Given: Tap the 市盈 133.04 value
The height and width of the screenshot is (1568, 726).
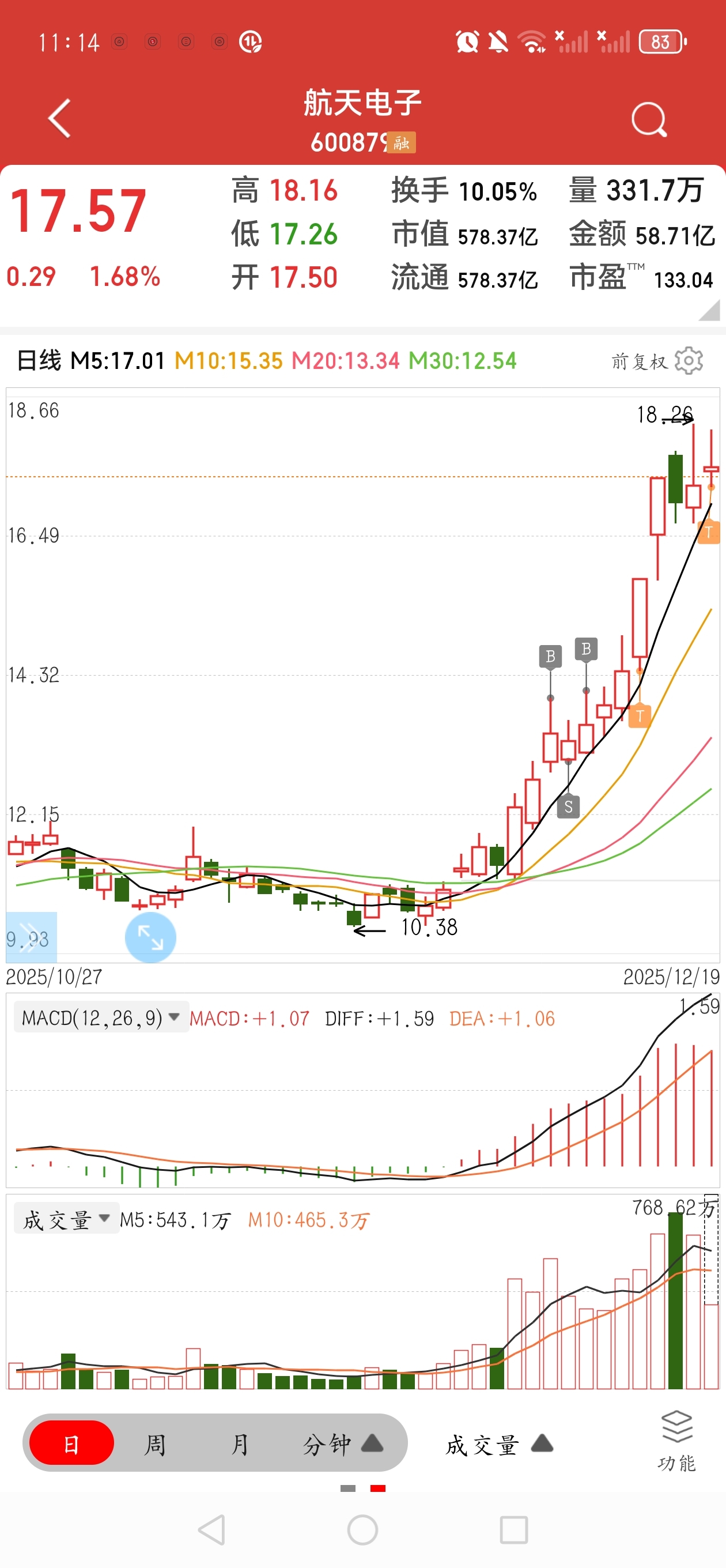Looking at the screenshot, I should click(x=683, y=280).
